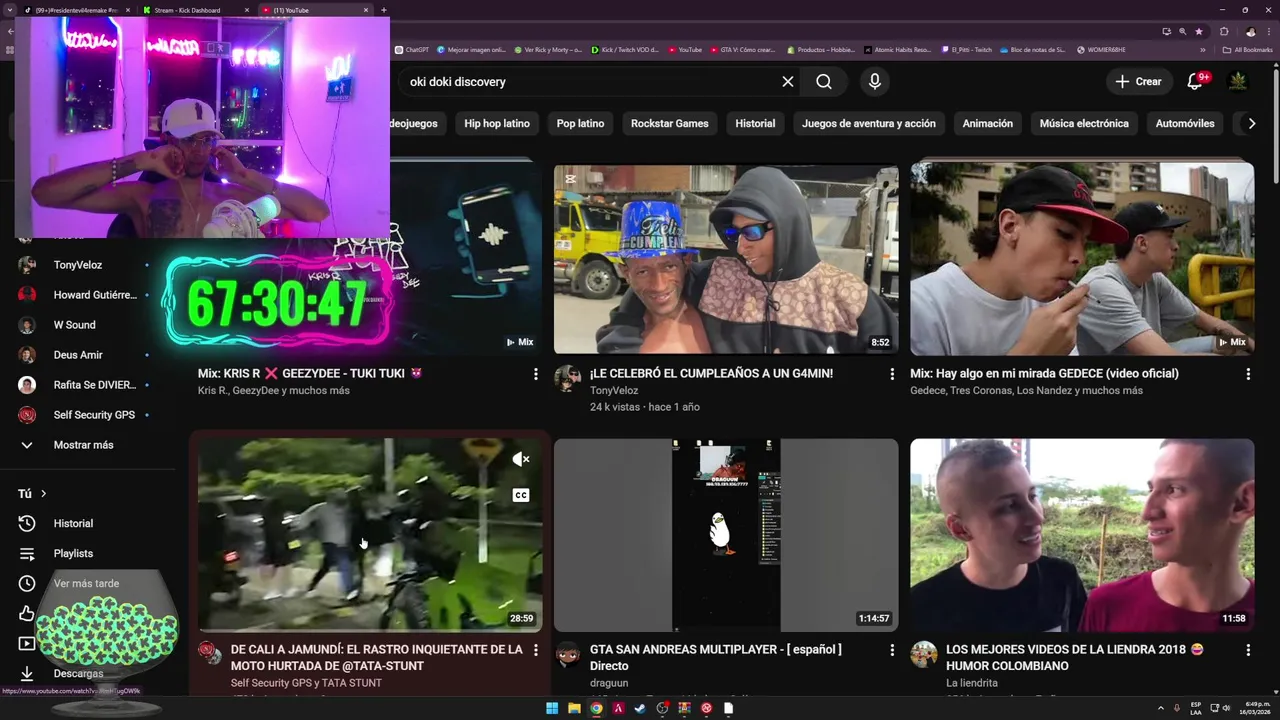Open options menu for DE CALI A JAMUNDÍ video
1280x720 pixels.
pyautogui.click(x=536, y=650)
